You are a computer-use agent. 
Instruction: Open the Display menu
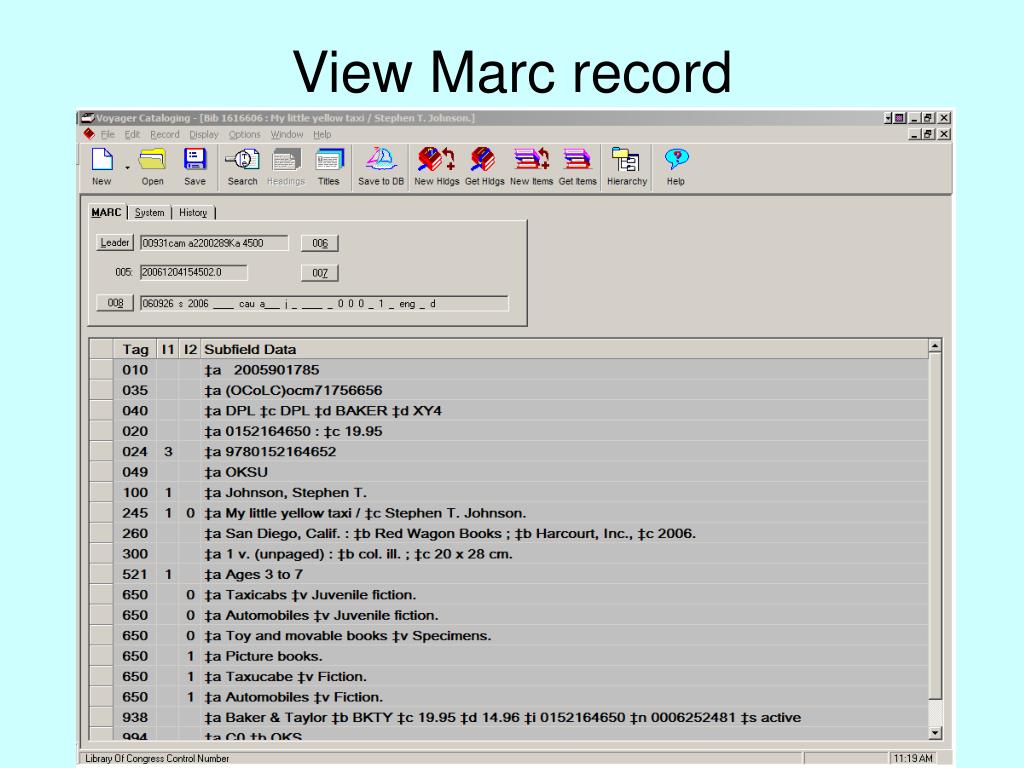point(204,135)
